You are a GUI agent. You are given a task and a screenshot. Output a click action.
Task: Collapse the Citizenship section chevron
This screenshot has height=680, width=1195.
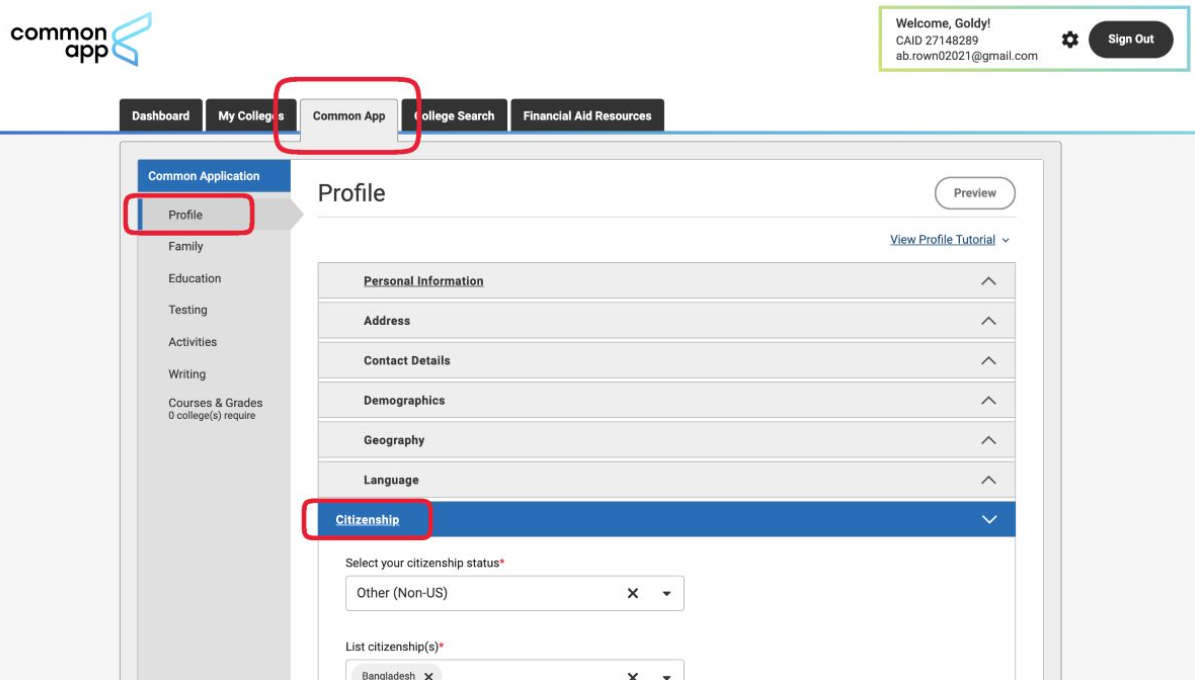tap(988, 520)
